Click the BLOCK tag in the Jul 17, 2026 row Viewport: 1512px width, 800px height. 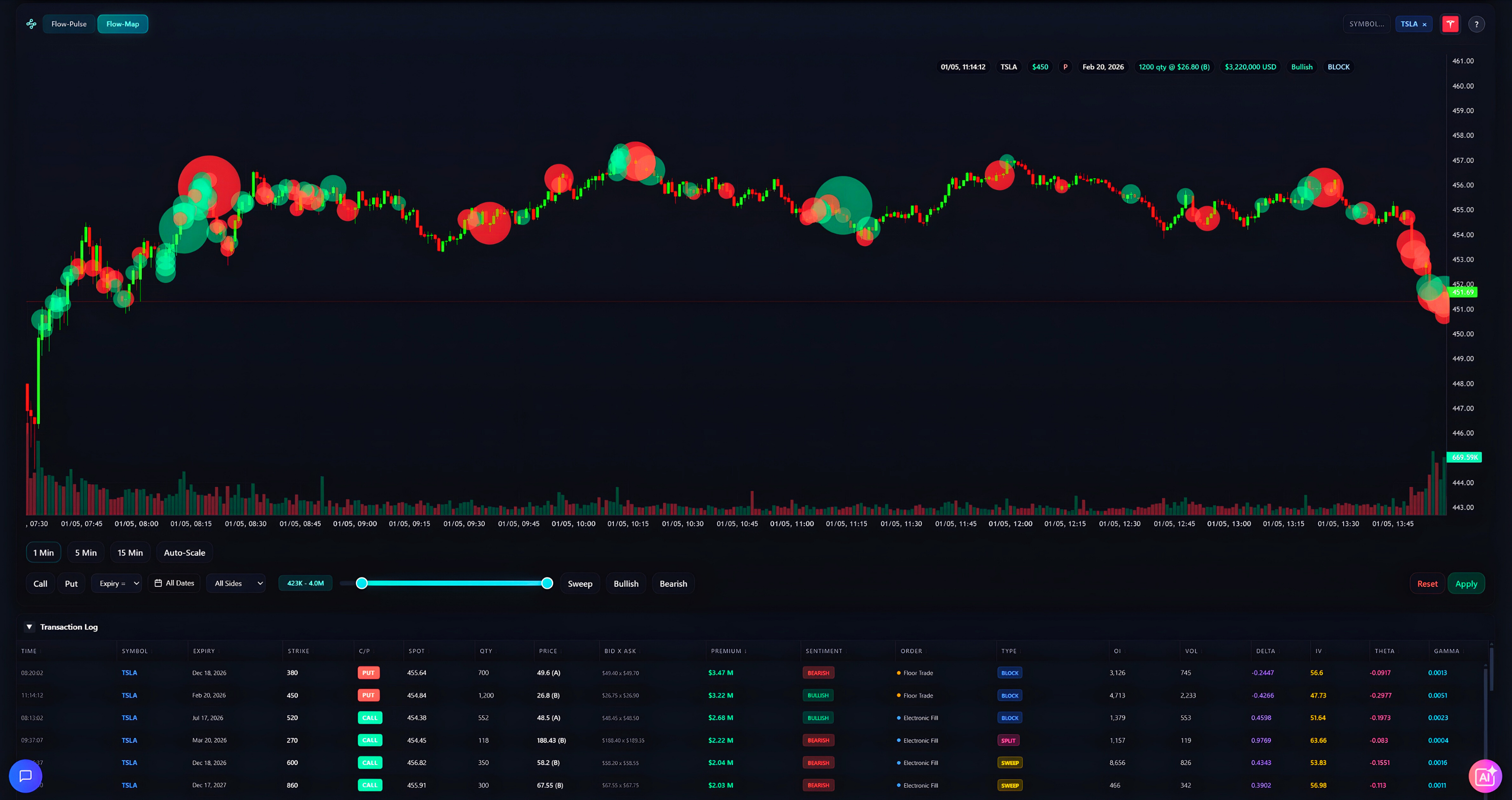[1010, 718]
